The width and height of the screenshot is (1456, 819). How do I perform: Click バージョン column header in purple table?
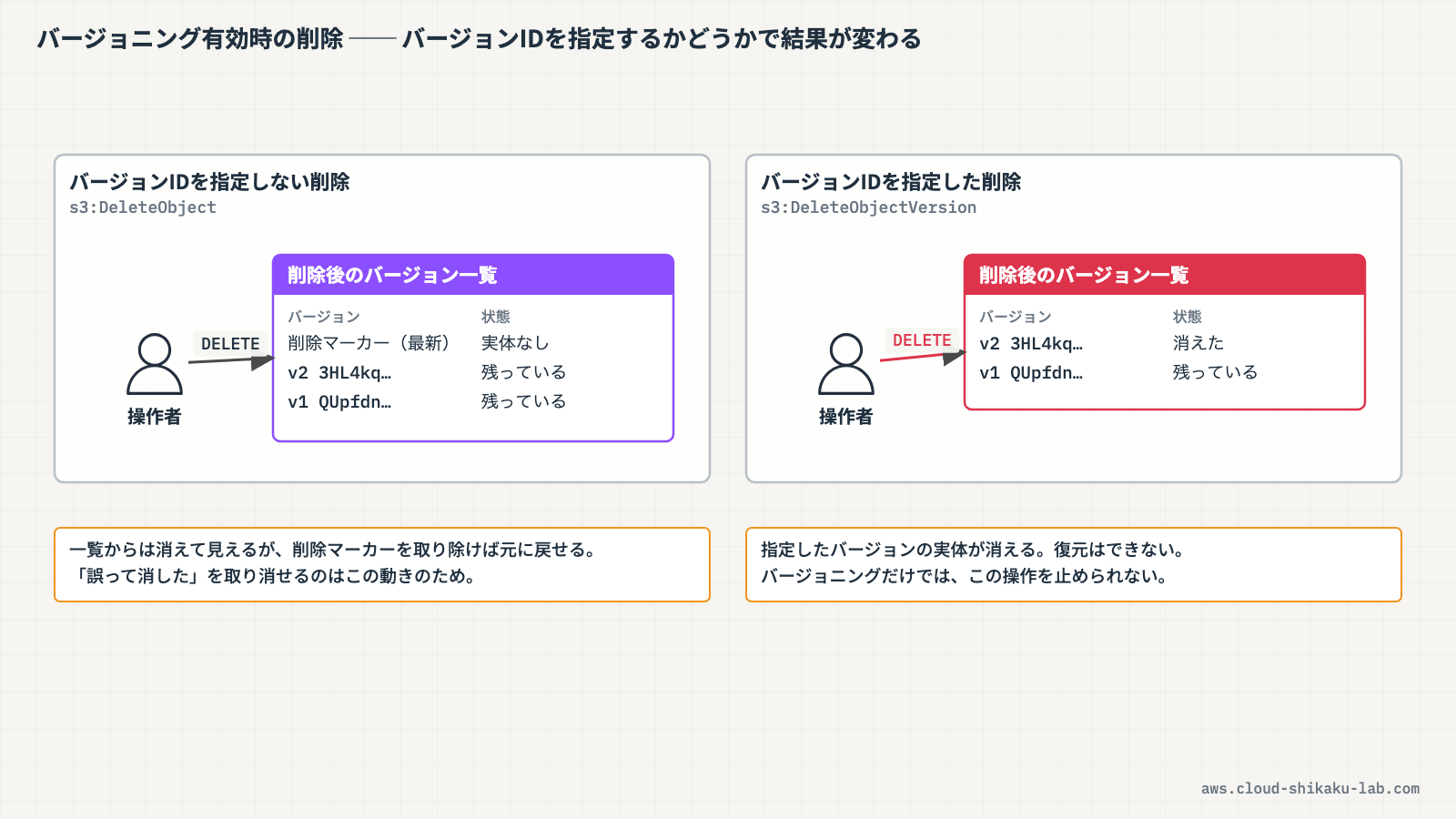coord(324,317)
